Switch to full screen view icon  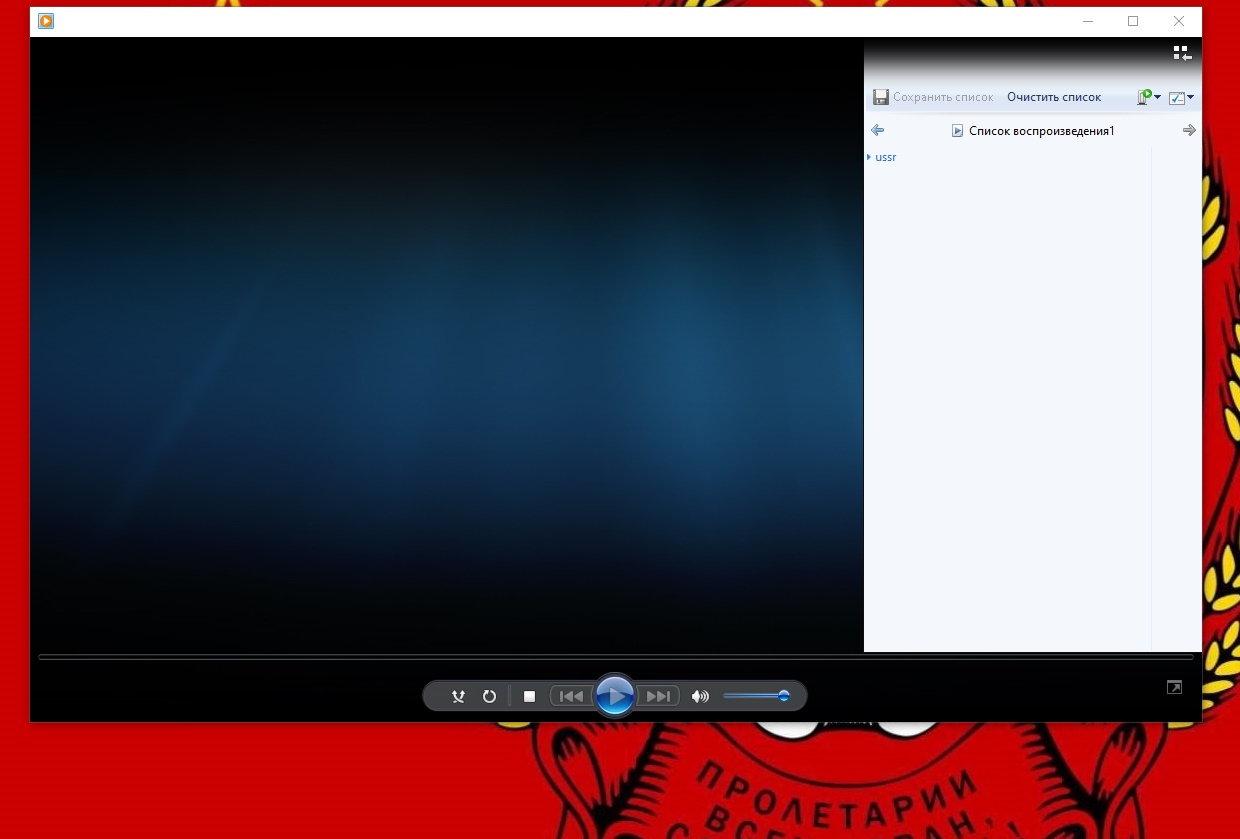pyautogui.click(x=1174, y=687)
